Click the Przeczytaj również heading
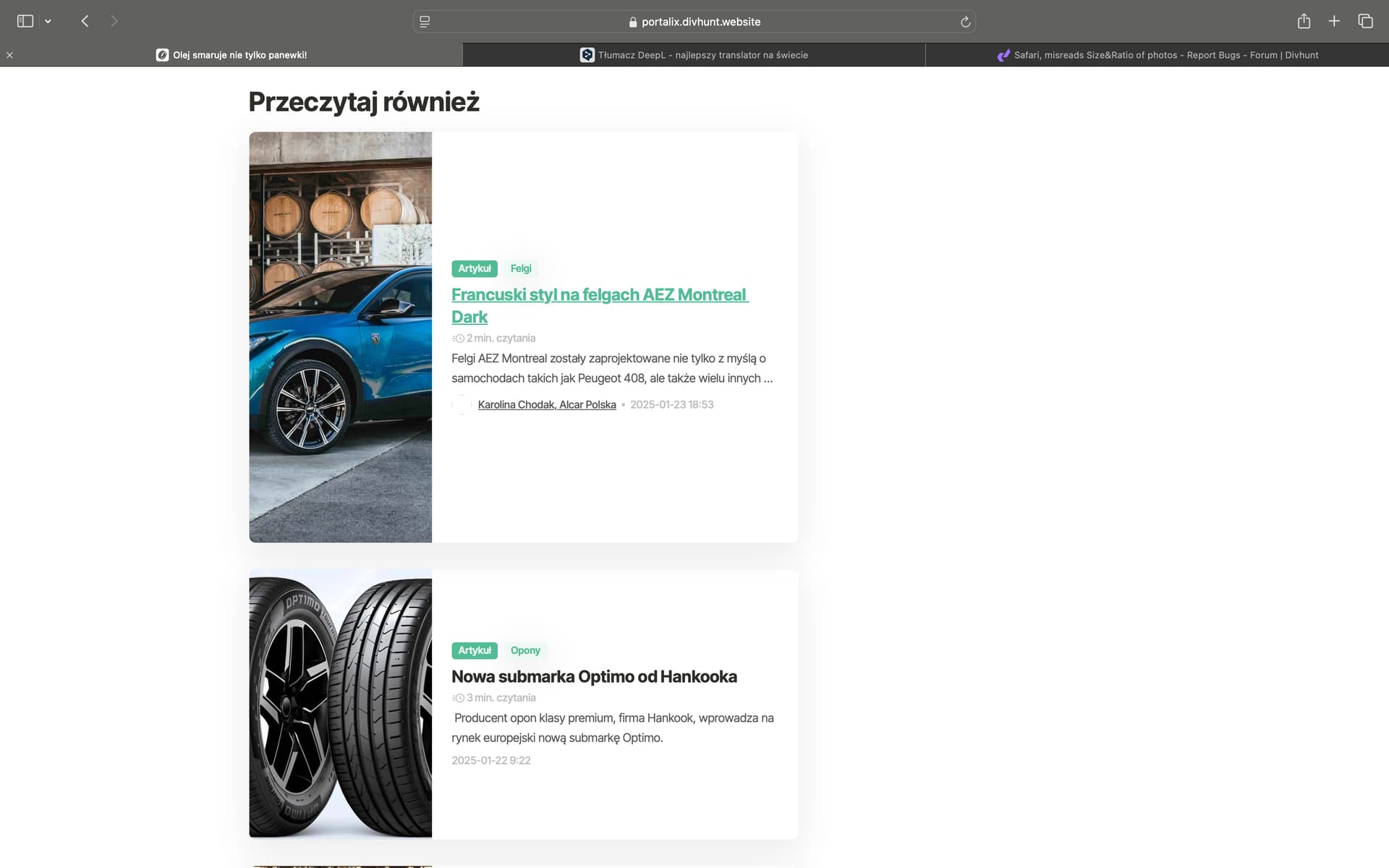The width and height of the screenshot is (1389, 868). click(364, 102)
